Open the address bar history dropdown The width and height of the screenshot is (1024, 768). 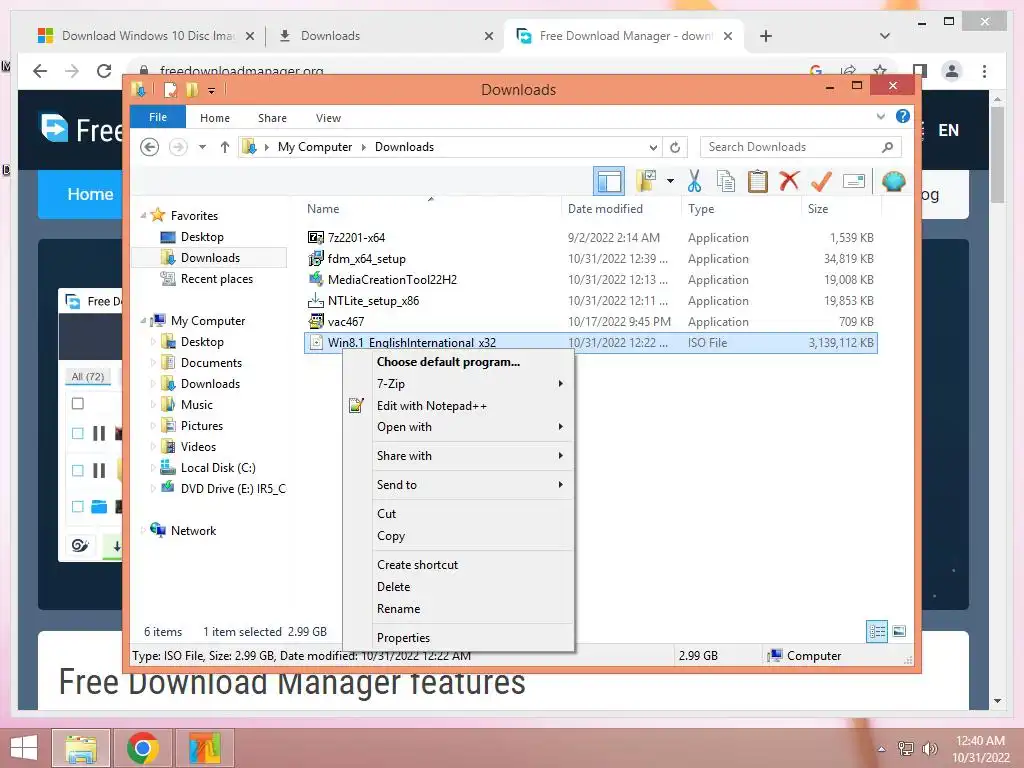tap(652, 148)
